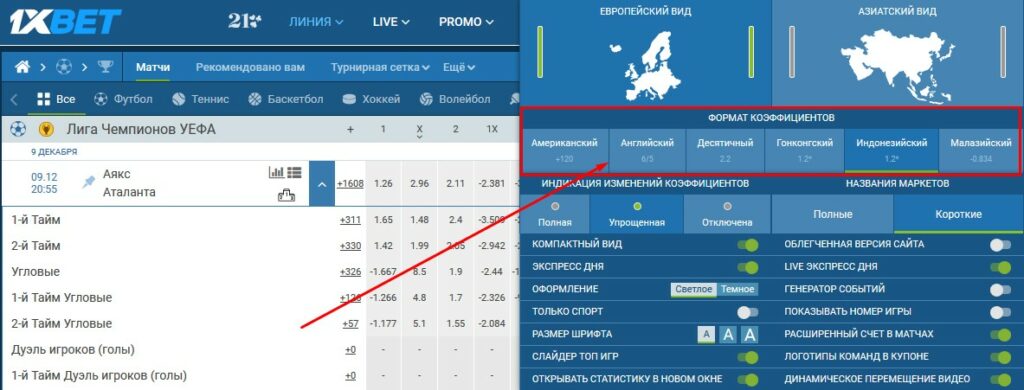Pin the Аякс – Аталанта match
Image resolution: width=1024 pixels, height=390 pixels.
tap(88, 182)
